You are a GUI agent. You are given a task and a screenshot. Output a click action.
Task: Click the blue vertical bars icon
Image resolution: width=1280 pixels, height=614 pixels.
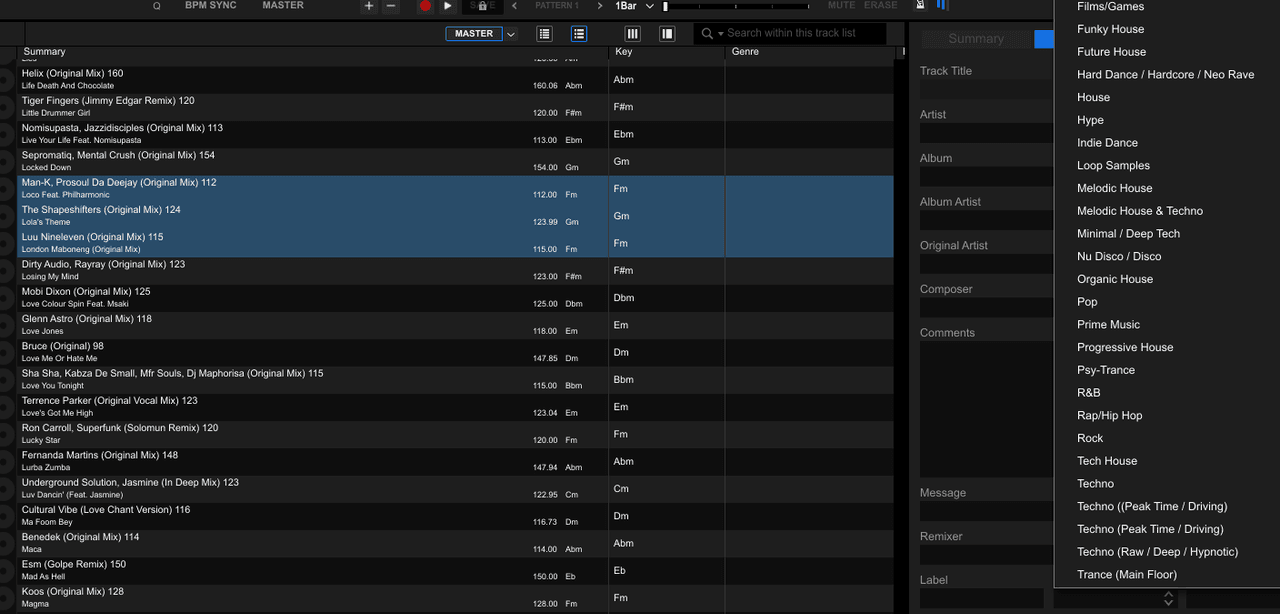coord(942,5)
